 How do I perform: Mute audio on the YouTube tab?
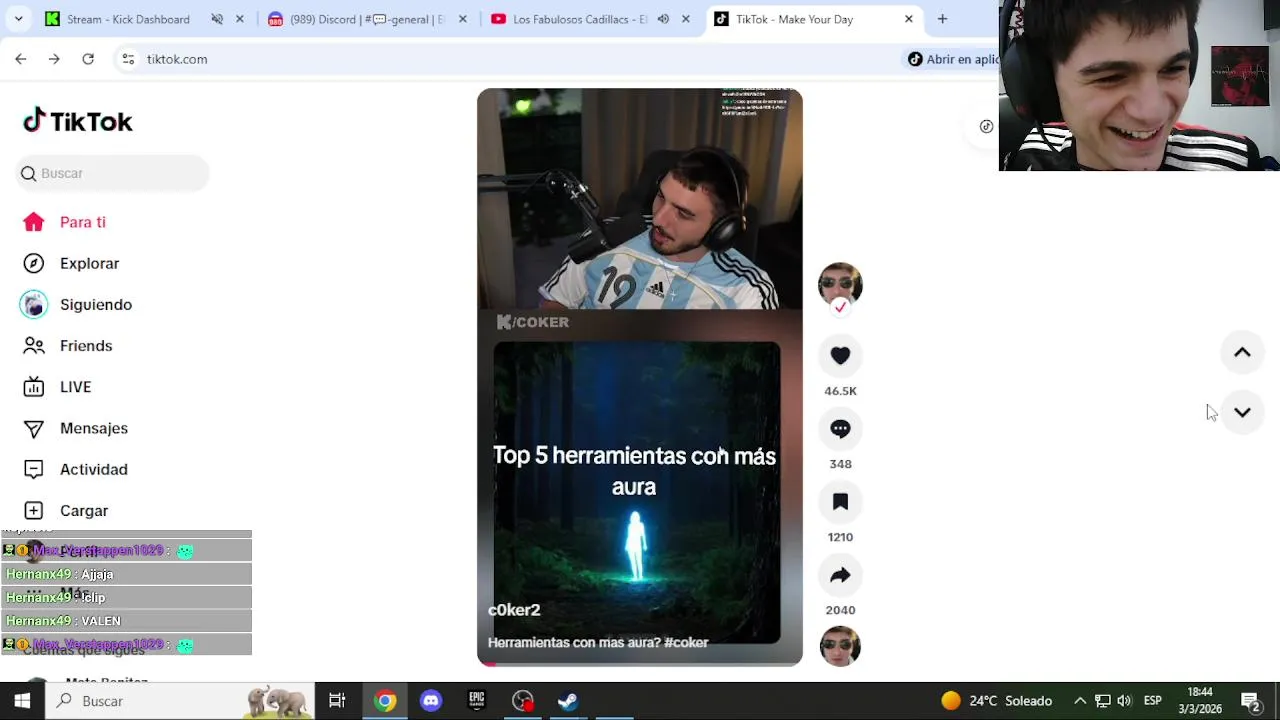(663, 19)
